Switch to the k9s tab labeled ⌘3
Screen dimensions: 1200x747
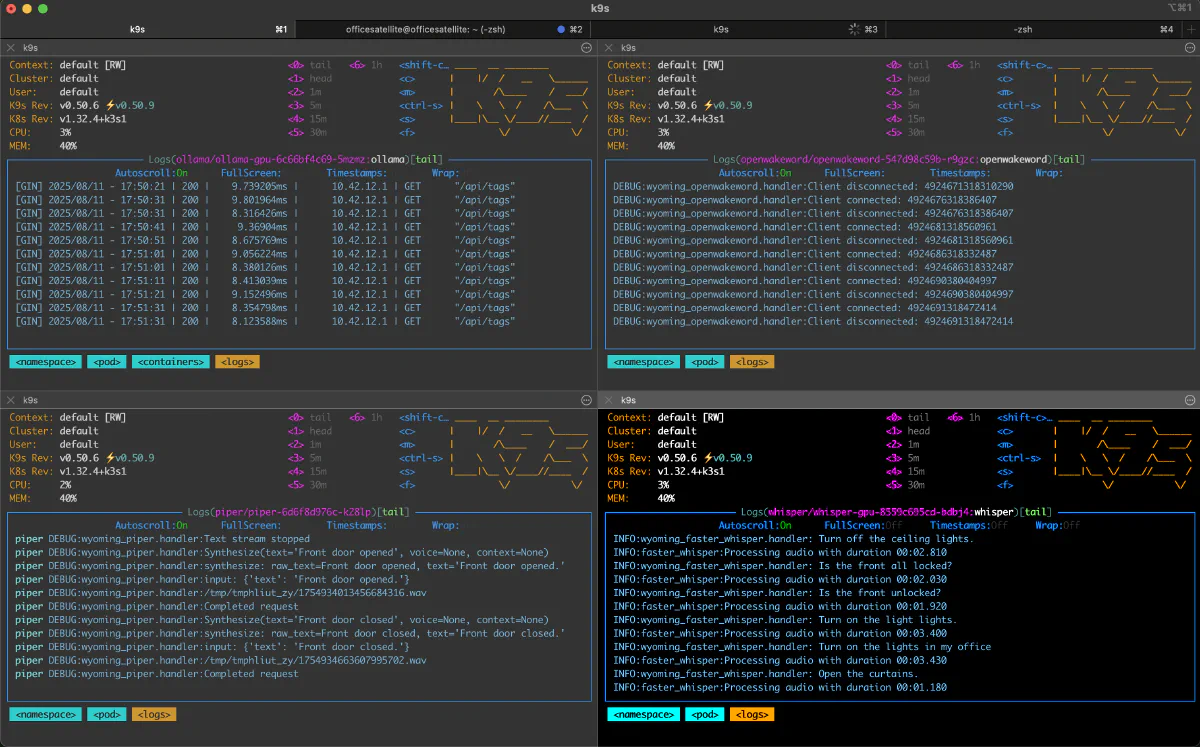click(x=738, y=29)
